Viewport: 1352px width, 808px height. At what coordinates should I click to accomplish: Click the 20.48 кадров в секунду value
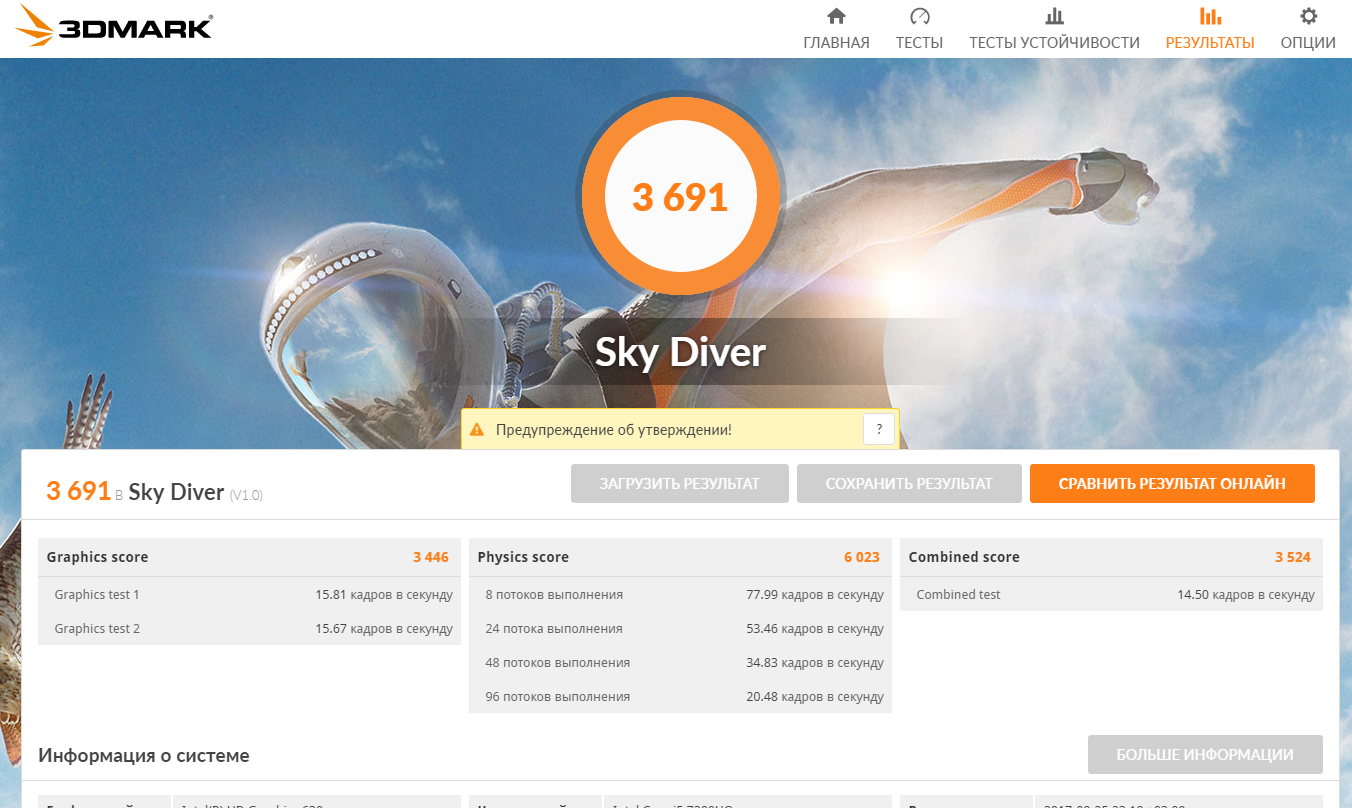pyautogui.click(x=815, y=697)
